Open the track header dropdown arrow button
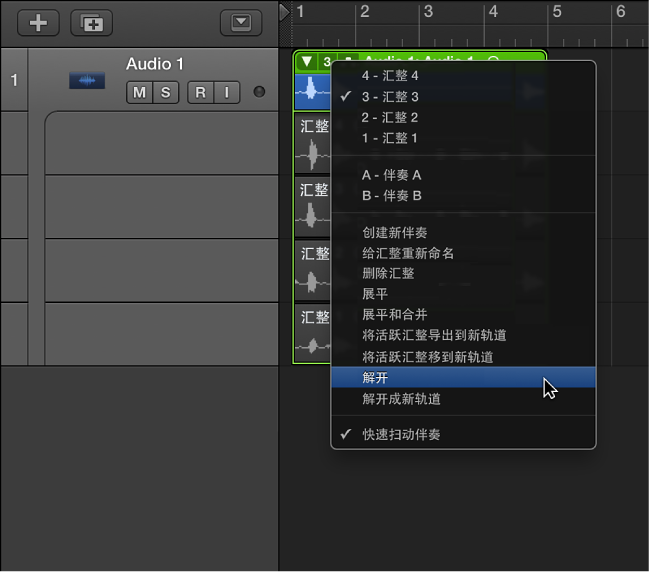Viewport: 650px width, 574px height. pyautogui.click(x=241, y=23)
